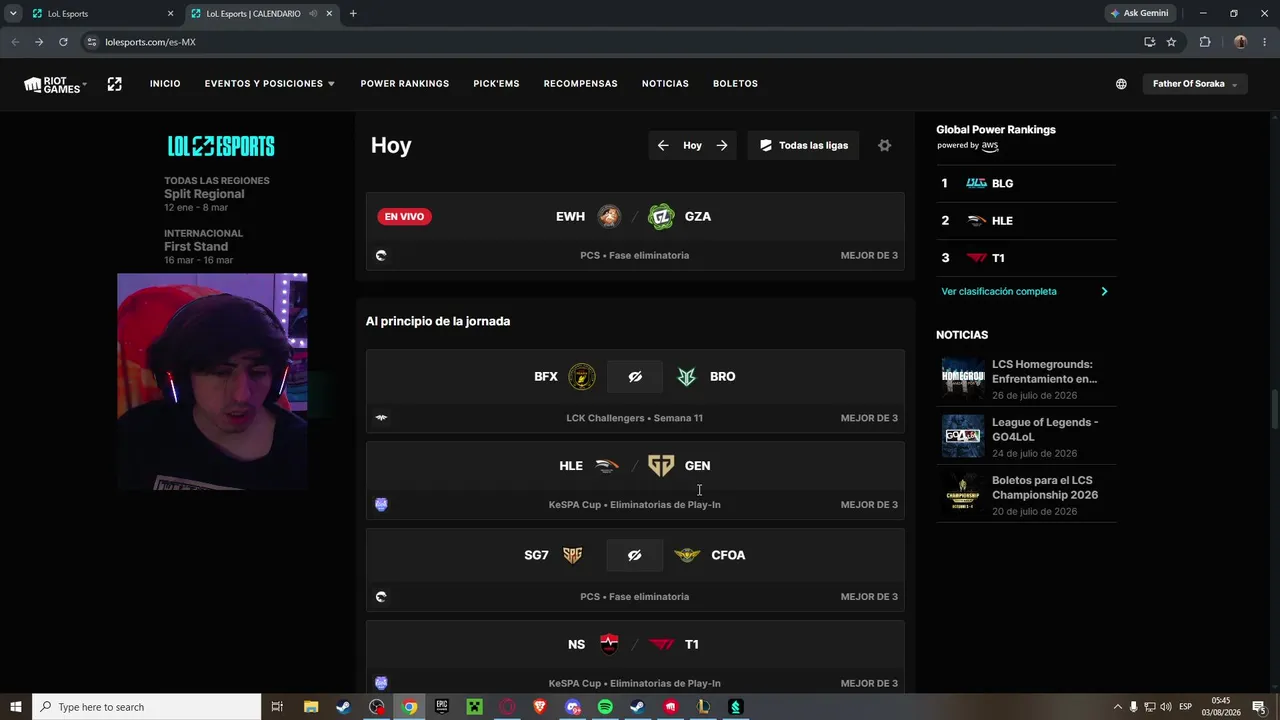
Task: Open BLG in Global Power Rankings
Action: [x=1026, y=184]
